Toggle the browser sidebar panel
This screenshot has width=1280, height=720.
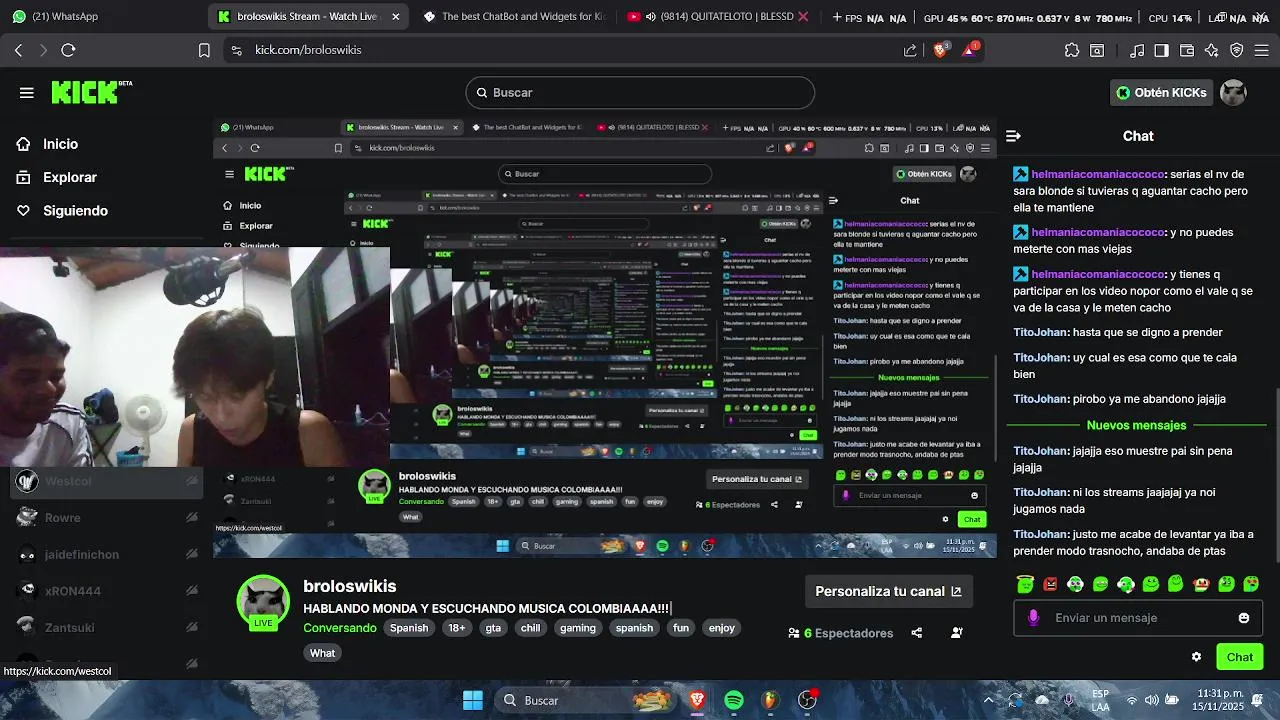tap(1161, 50)
